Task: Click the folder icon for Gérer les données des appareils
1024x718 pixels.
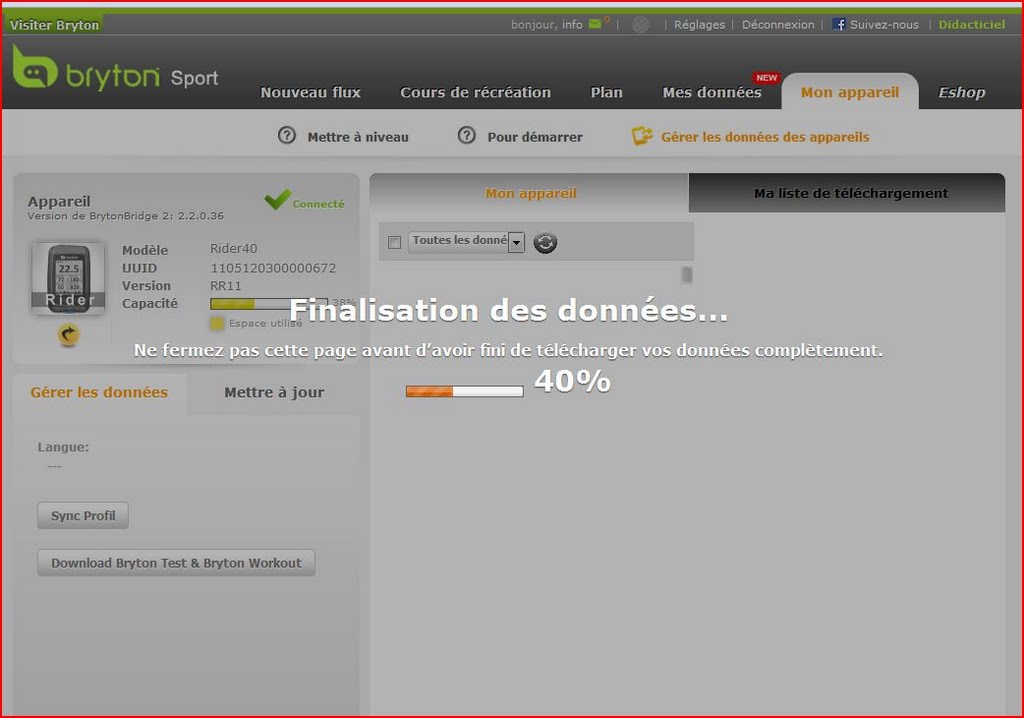Action: click(642, 136)
